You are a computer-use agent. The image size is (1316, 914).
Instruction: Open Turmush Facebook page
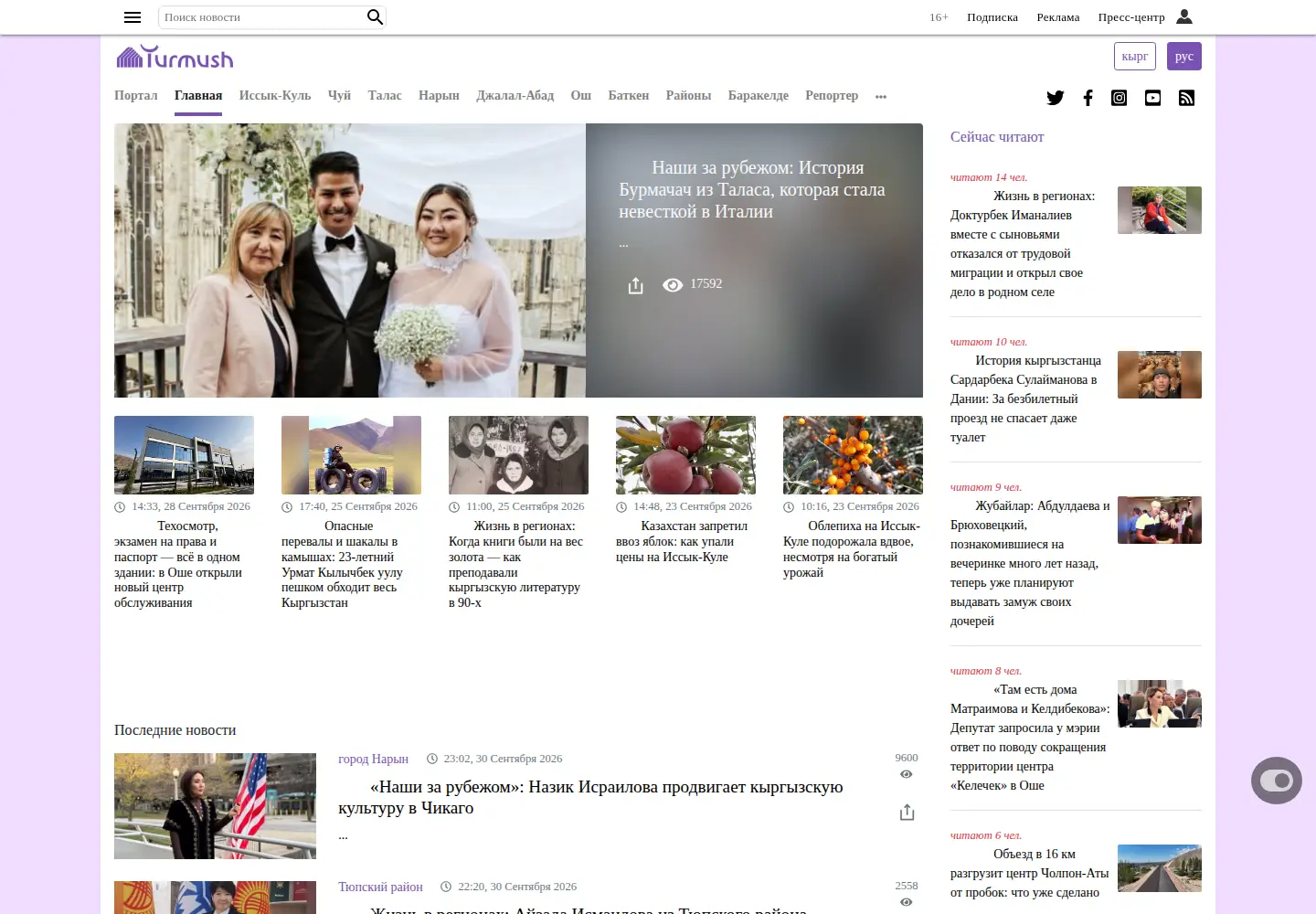tap(1088, 98)
